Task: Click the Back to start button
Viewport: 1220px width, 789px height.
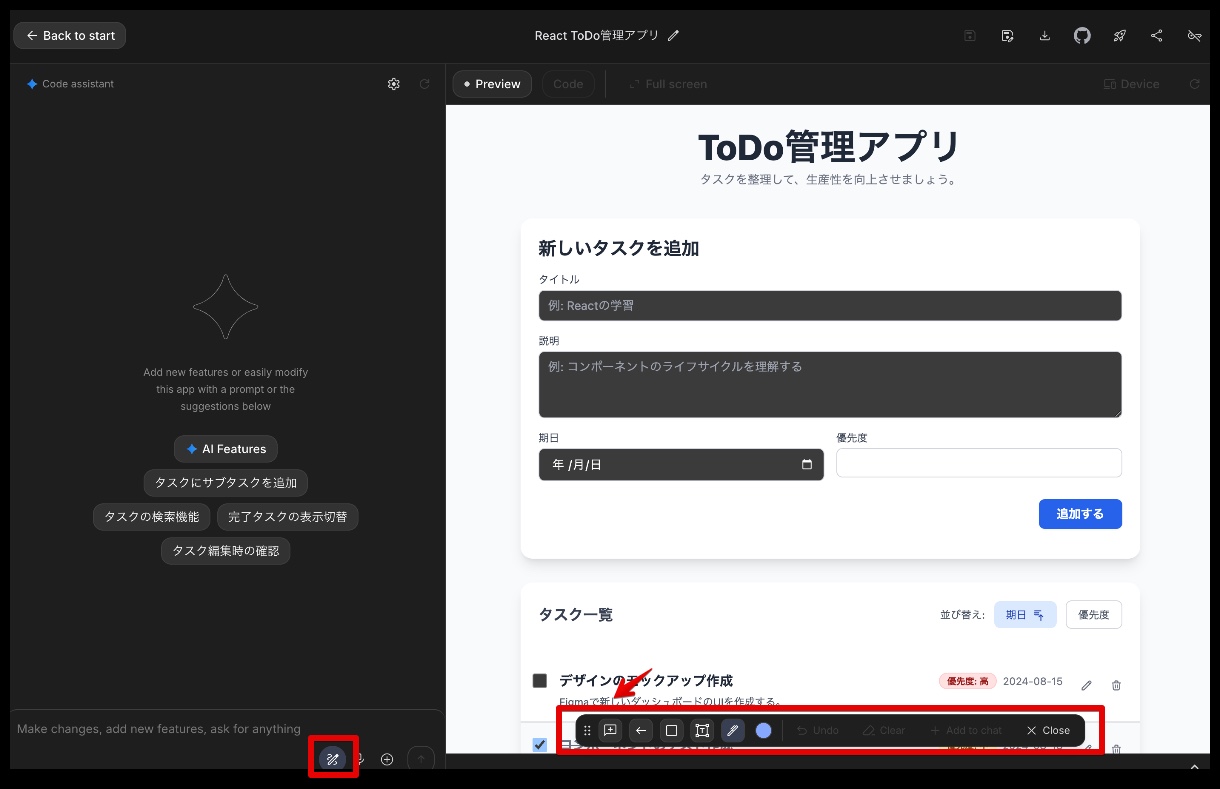Action: [x=70, y=36]
